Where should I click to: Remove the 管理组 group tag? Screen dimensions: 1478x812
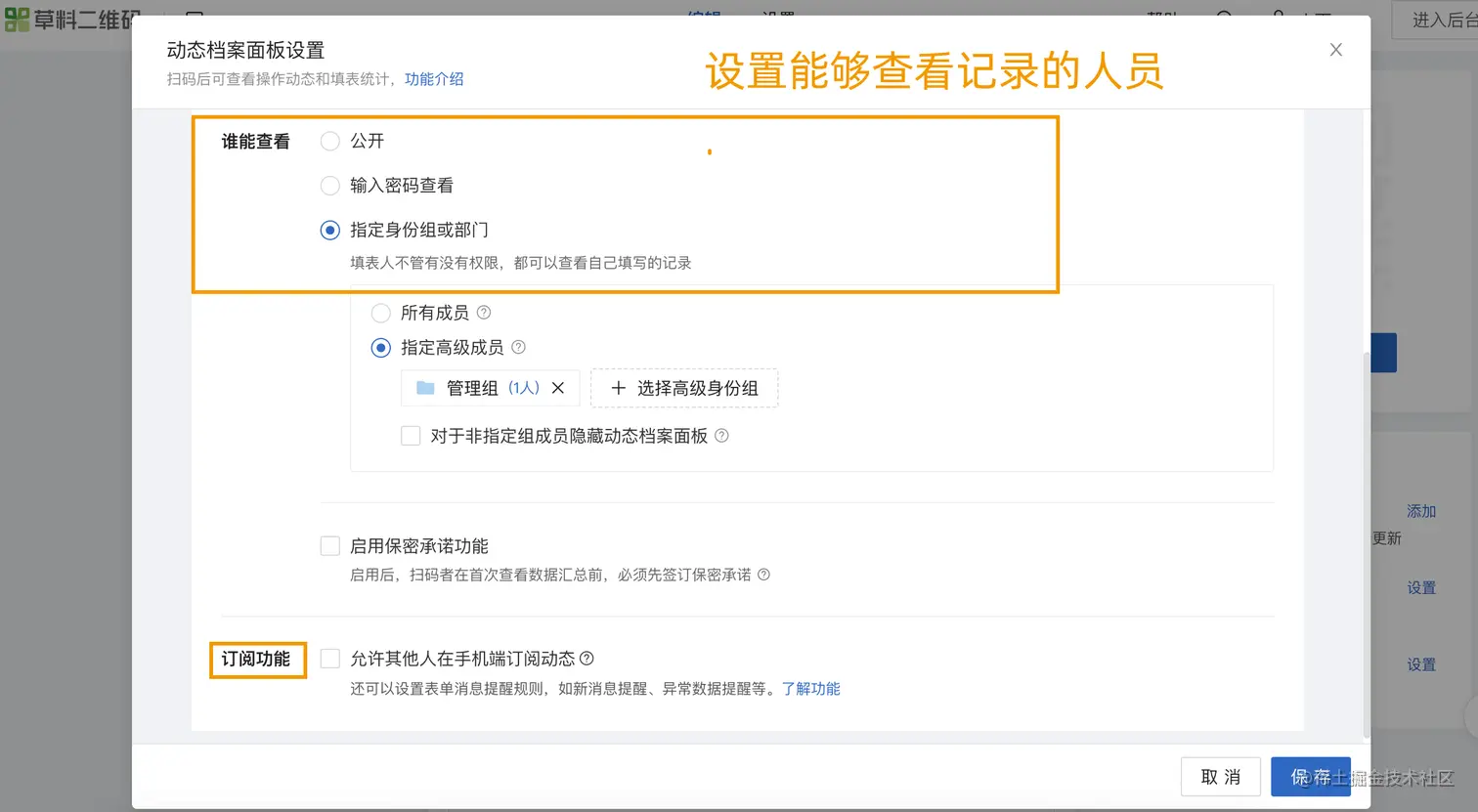point(558,388)
